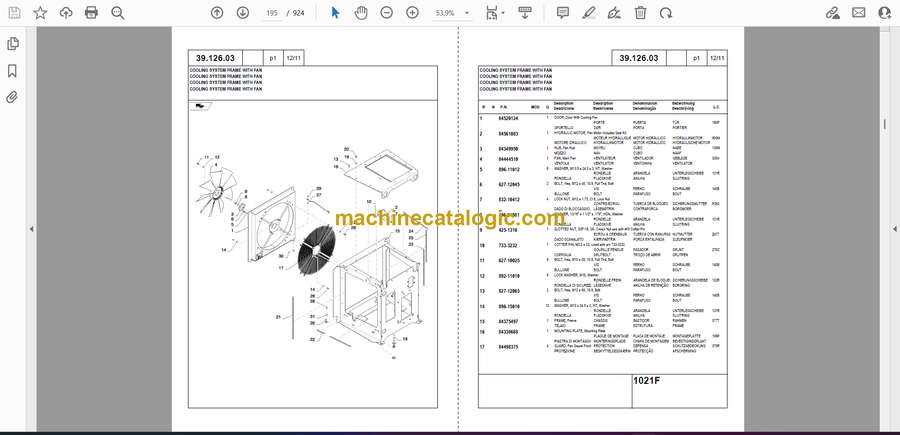Viewport: 900px width, 435px height.
Task: Click "p1" on the right page header
Action: 696,58
